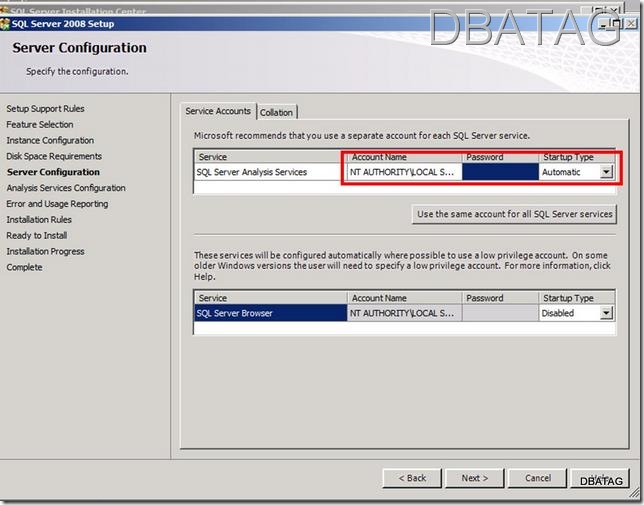This screenshot has height=505, width=644.
Task: Click the Instance Configuration step
Action: coord(50,140)
